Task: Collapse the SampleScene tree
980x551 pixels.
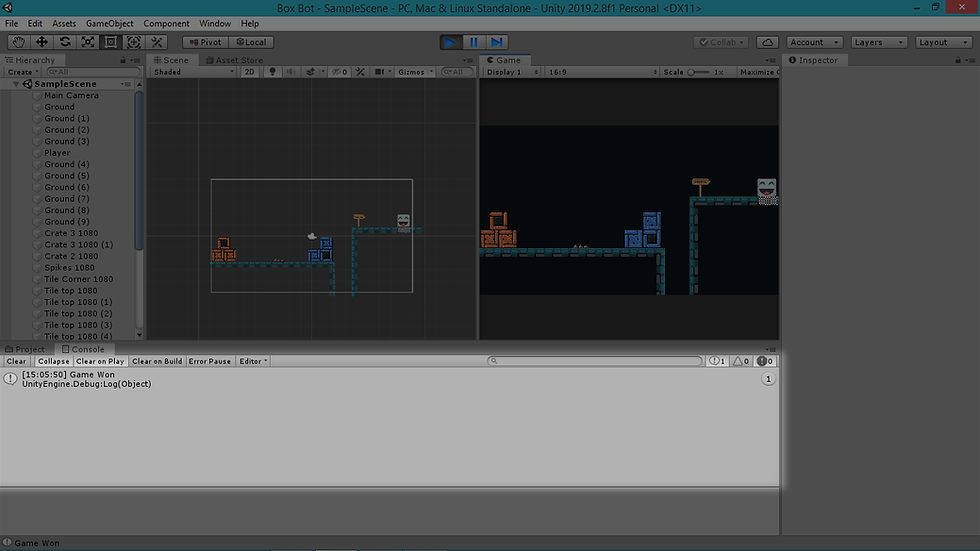Action: 16,84
